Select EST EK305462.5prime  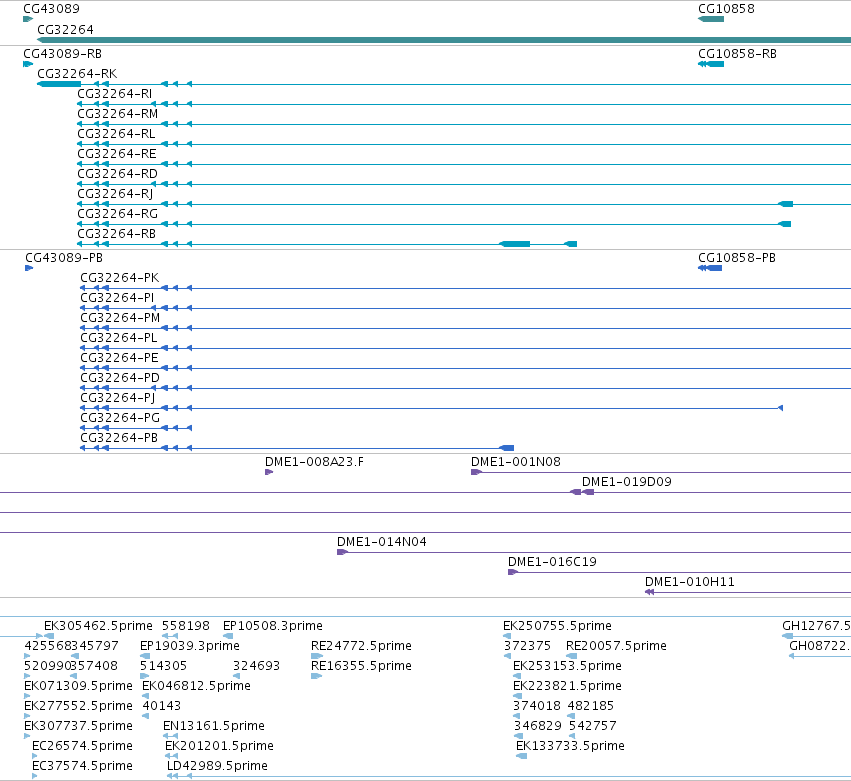click(98, 626)
